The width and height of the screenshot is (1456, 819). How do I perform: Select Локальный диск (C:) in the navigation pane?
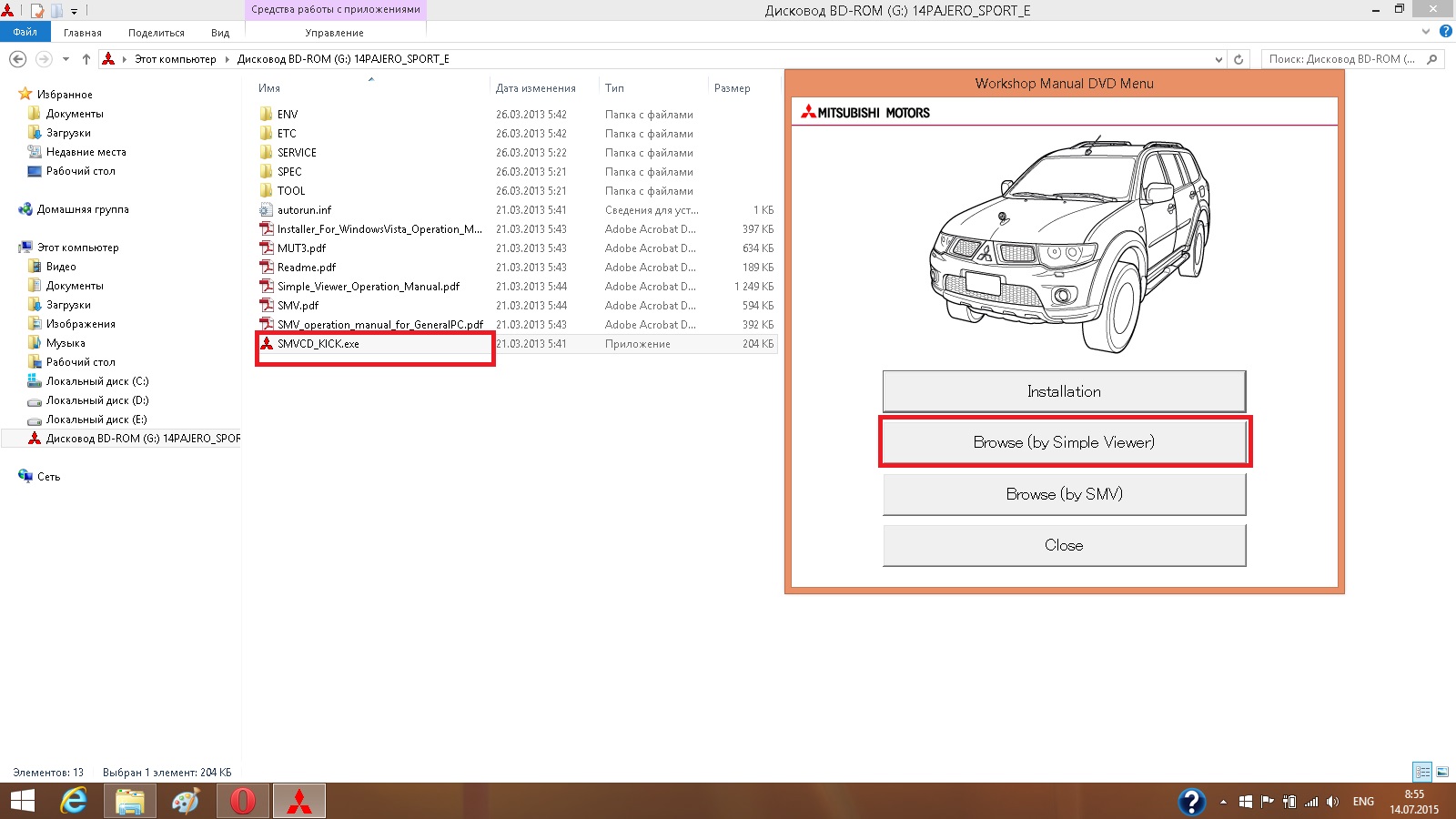pyautogui.click(x=97, y=381)
